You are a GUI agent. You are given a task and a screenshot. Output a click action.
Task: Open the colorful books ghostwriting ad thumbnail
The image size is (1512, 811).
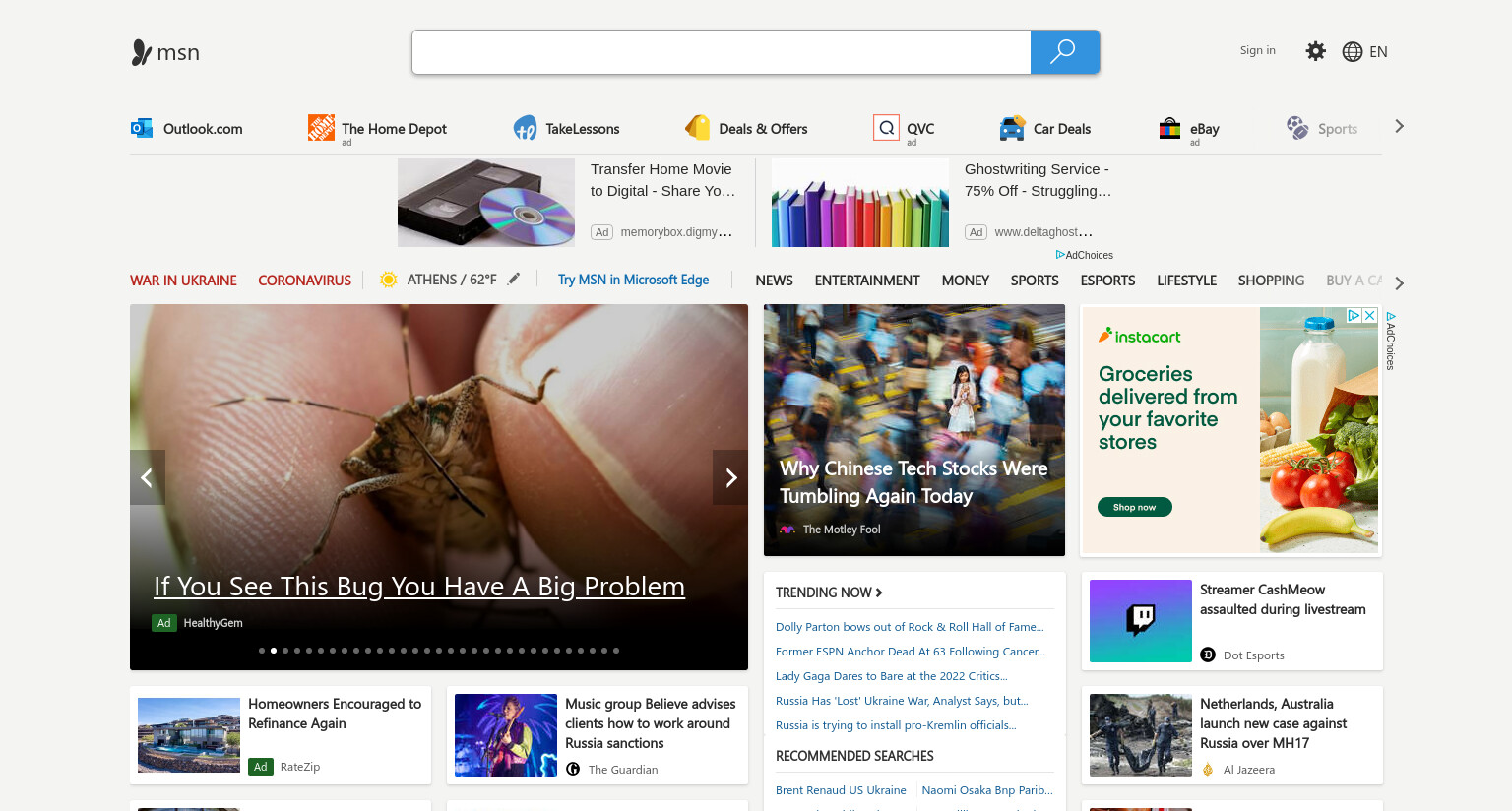click(x=860, y=203)
